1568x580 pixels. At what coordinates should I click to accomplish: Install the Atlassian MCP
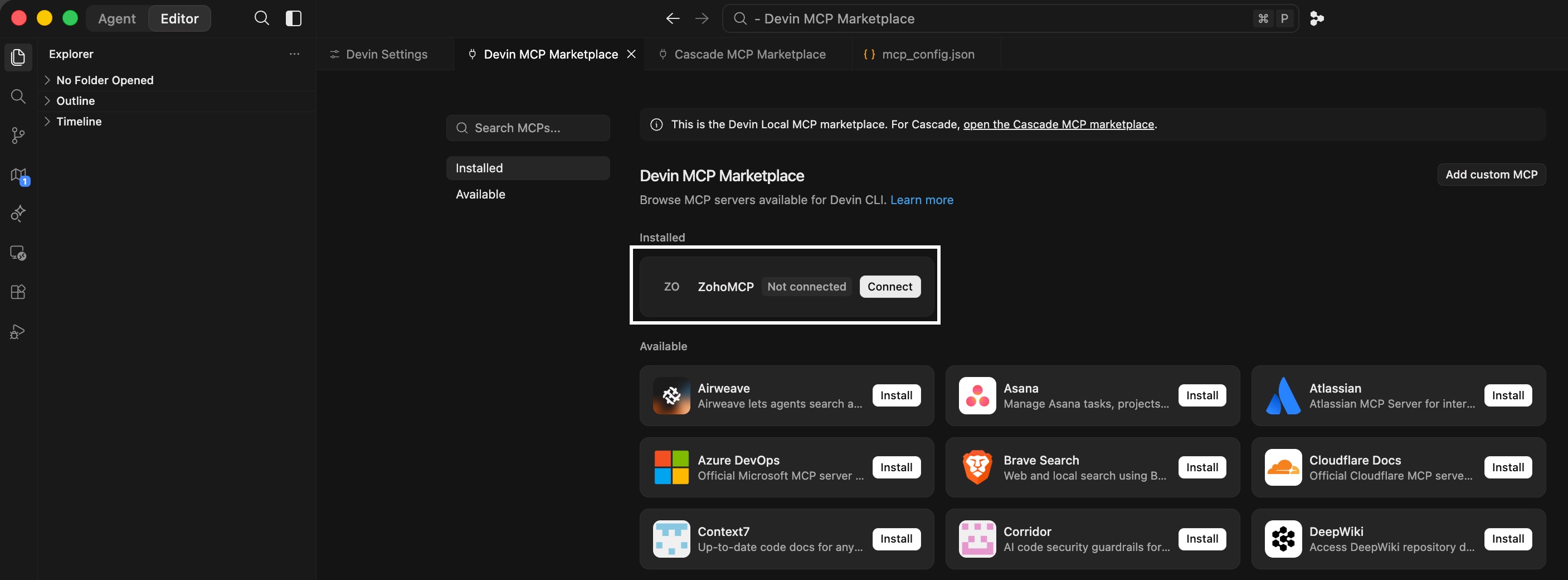[x=1508, y=395]
